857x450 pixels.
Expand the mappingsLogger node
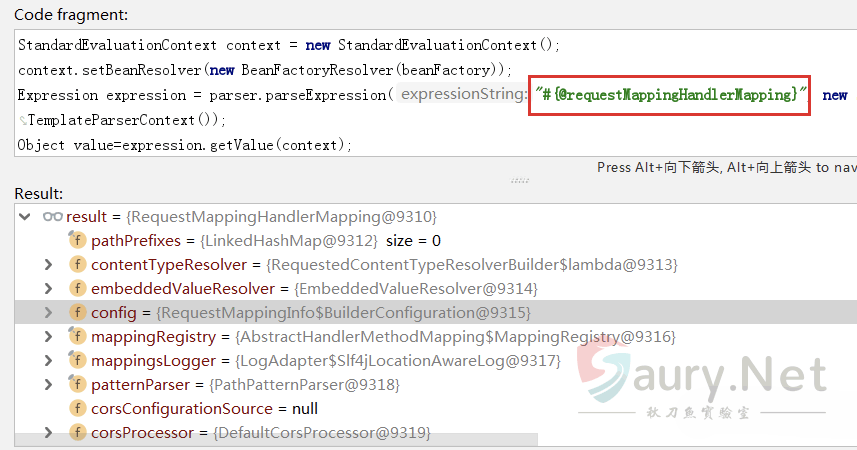(48, 360)
